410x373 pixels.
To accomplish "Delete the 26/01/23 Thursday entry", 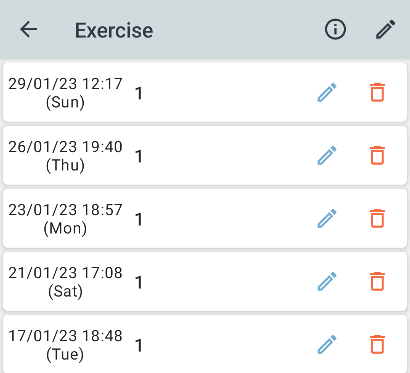I will 377,155.
